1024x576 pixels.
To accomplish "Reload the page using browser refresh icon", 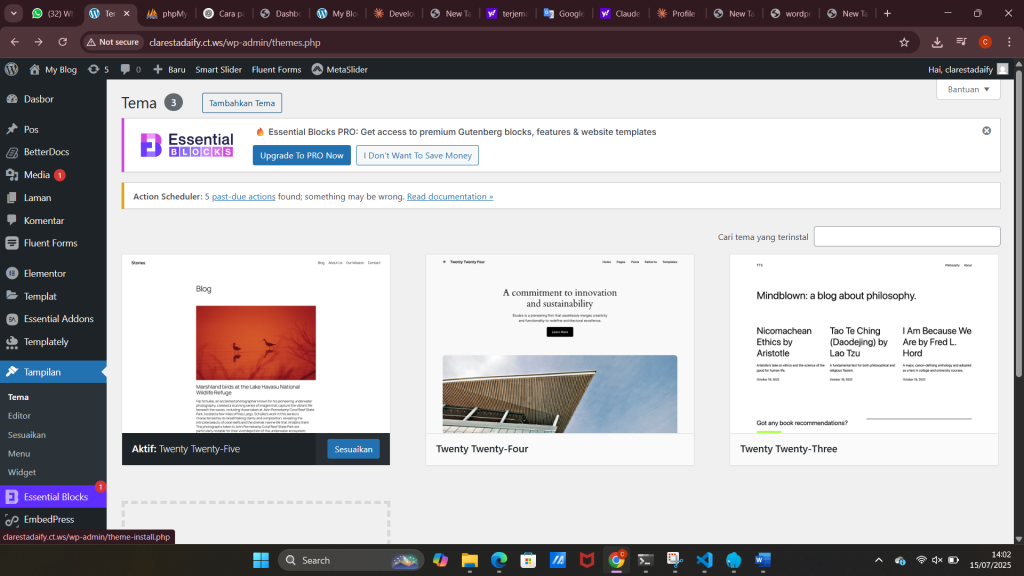I will 63,42.
